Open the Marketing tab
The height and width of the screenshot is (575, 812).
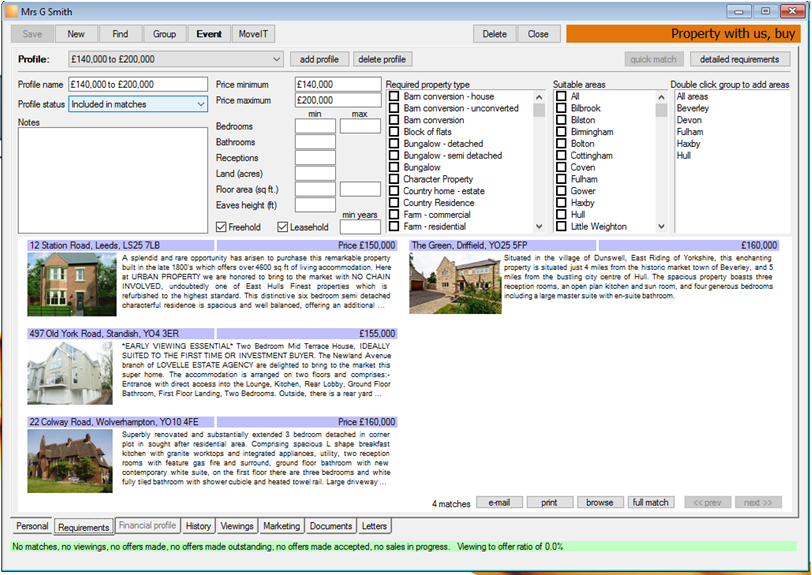point(281,526)
